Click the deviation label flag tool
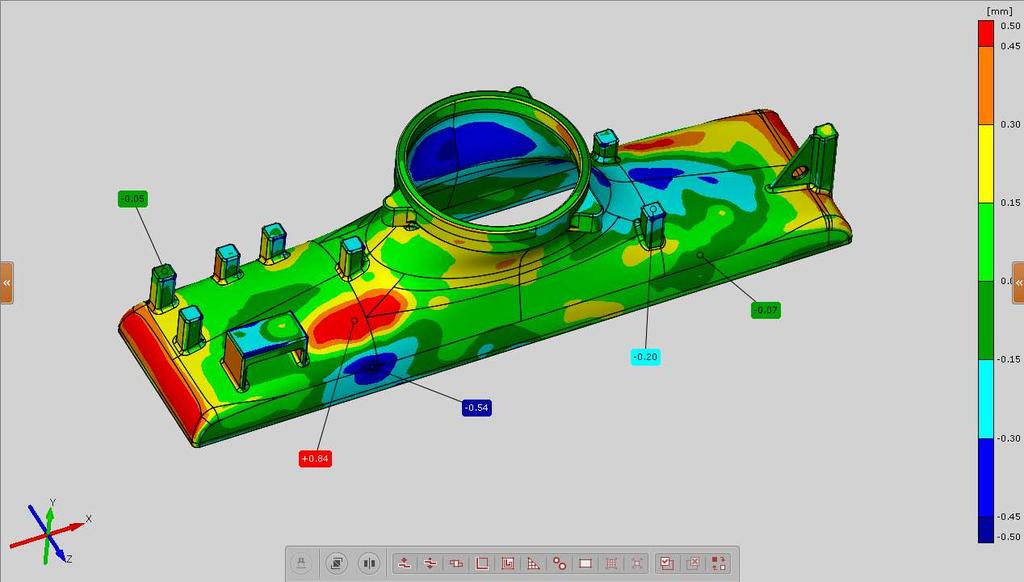This screenshot has width=1024, height=582. point(456,562)
